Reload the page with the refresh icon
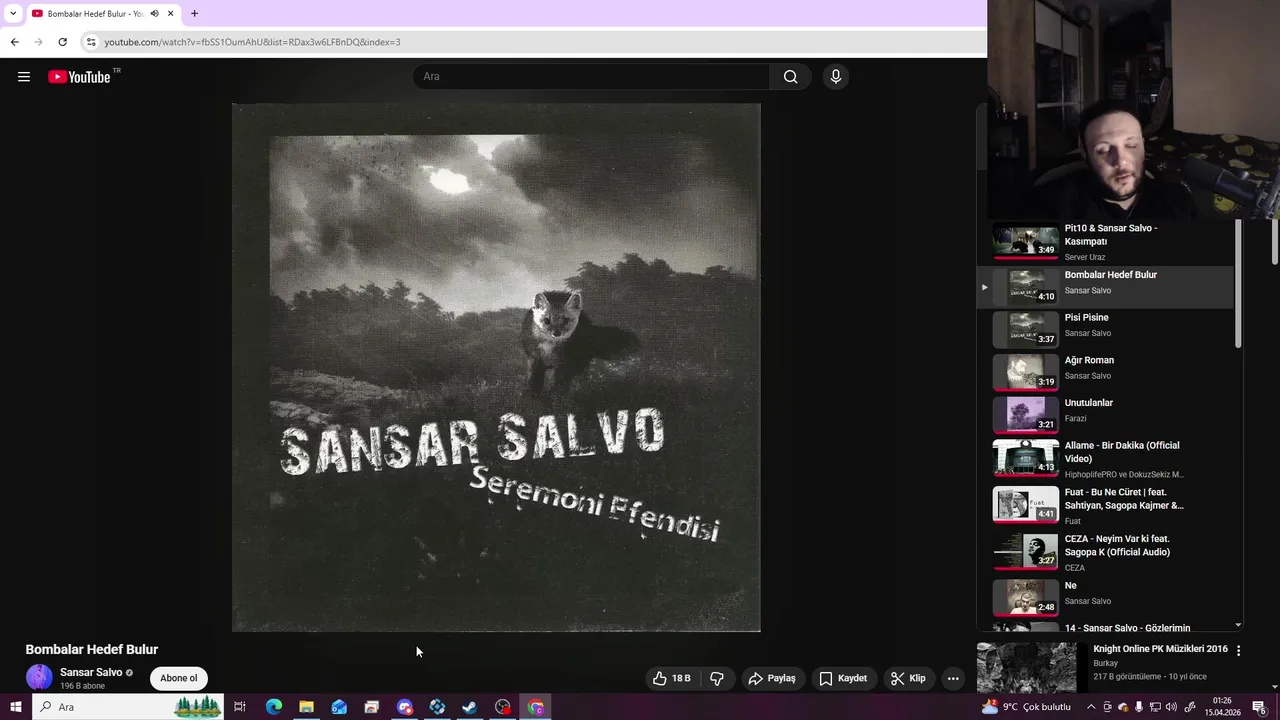Image resolution: width=1280 pixels, height=720 pixels. [x=62, y=42]
